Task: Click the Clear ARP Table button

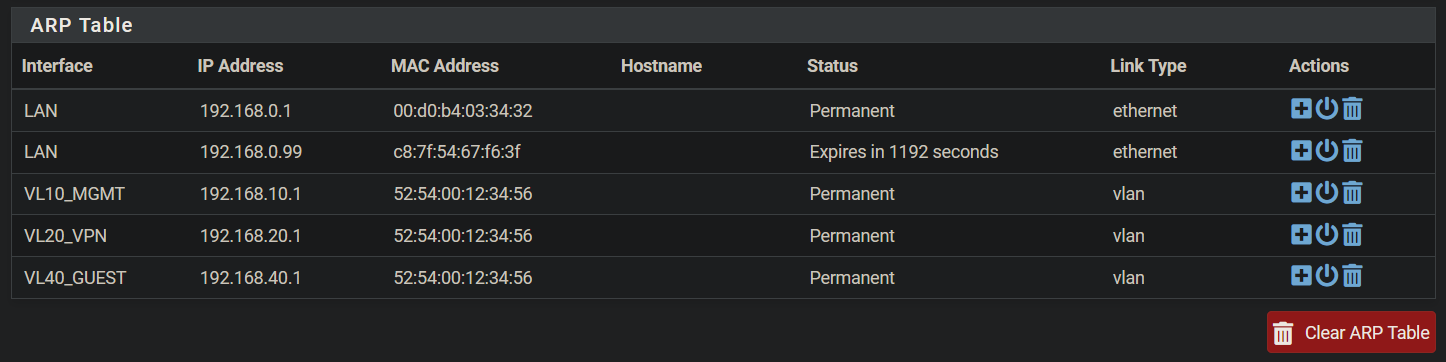Action: tap(1351, 332)
